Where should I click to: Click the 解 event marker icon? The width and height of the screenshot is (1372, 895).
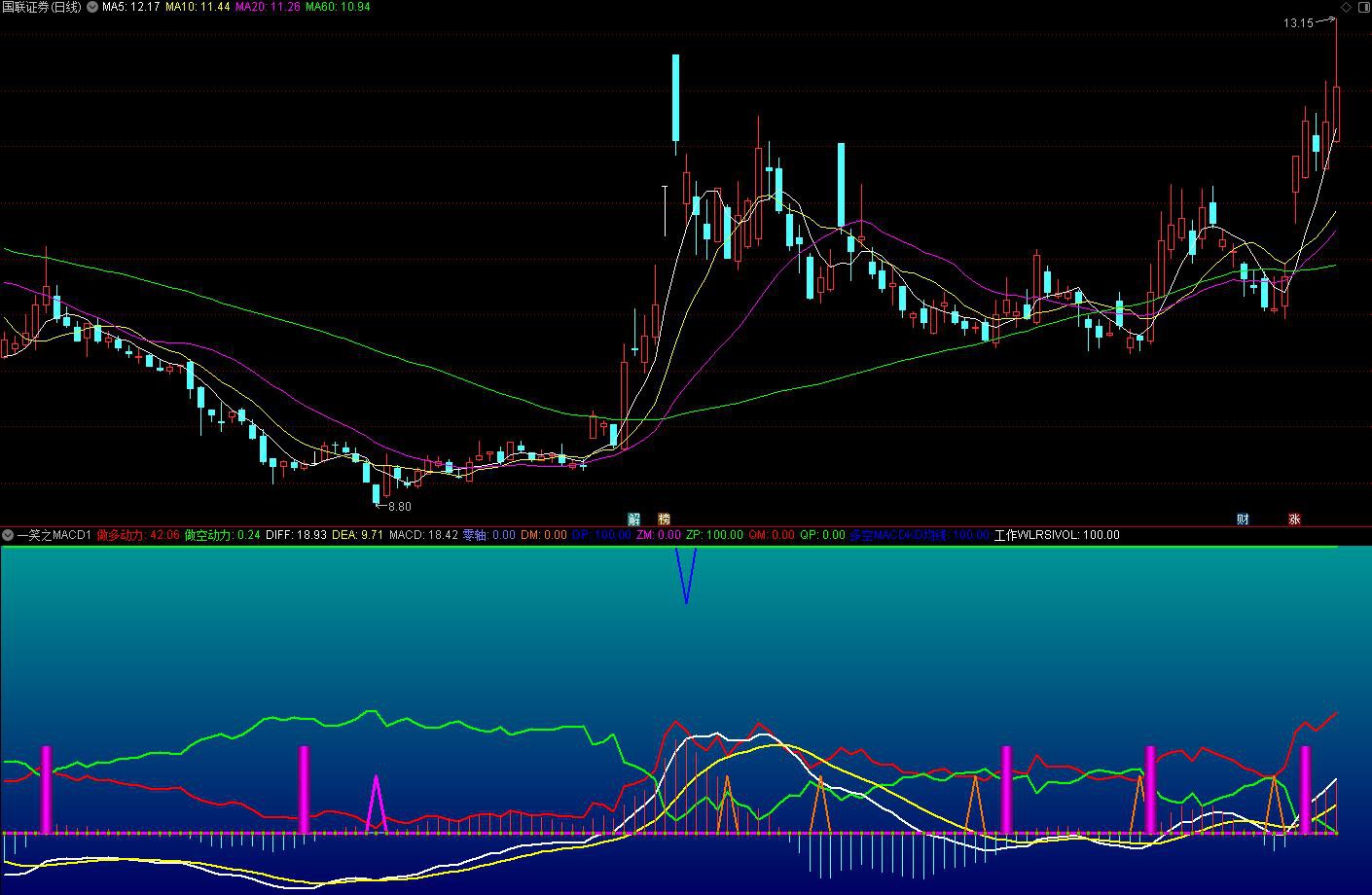click(x=634, y=519)
